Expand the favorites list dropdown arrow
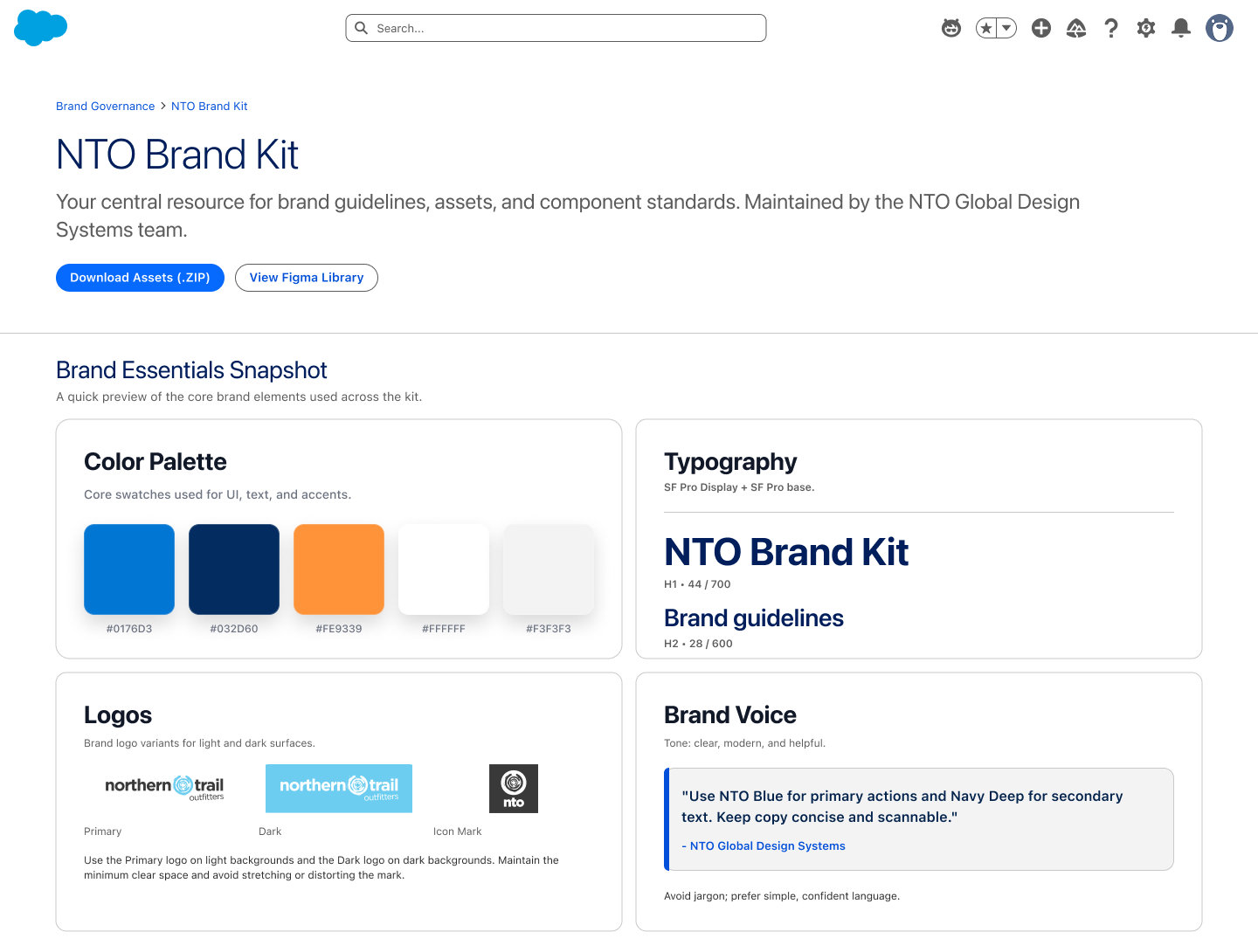The height and width of the screenshot is (952, 1258). (x=1007, y=28)
